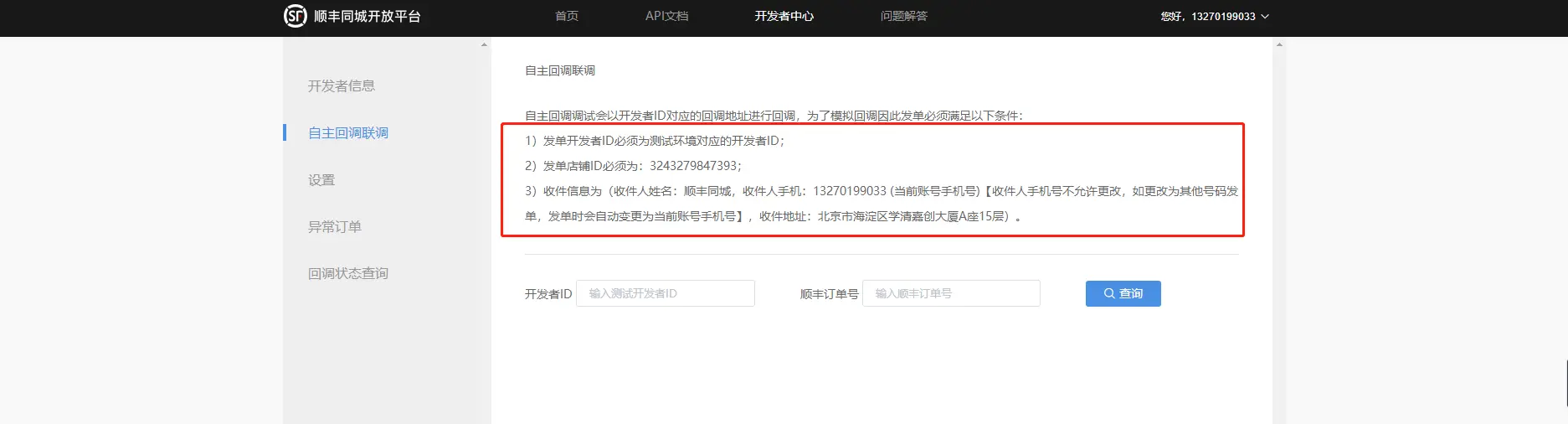Click the blue 查询 button
Screen dimensions: 1568x424
[1123, 293]
